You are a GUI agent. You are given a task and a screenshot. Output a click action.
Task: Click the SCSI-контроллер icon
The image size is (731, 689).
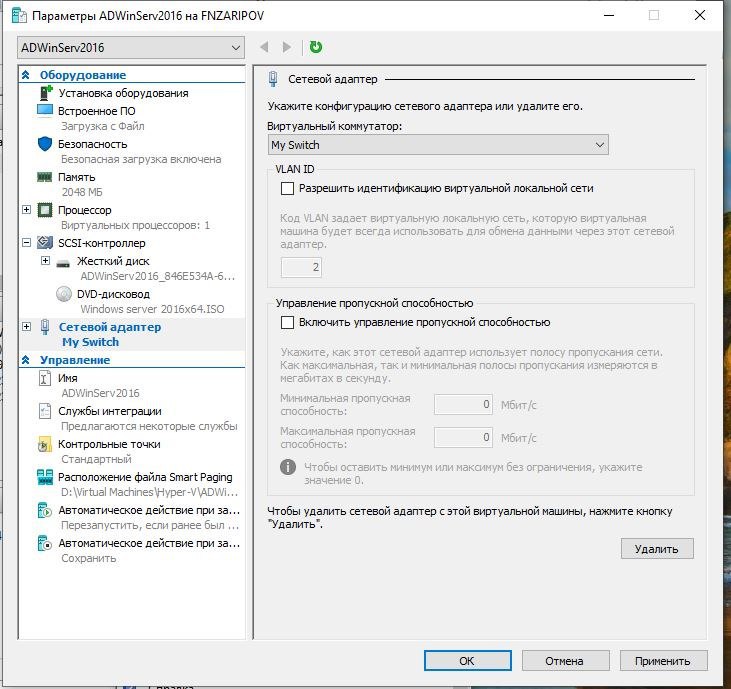[45, 243]
